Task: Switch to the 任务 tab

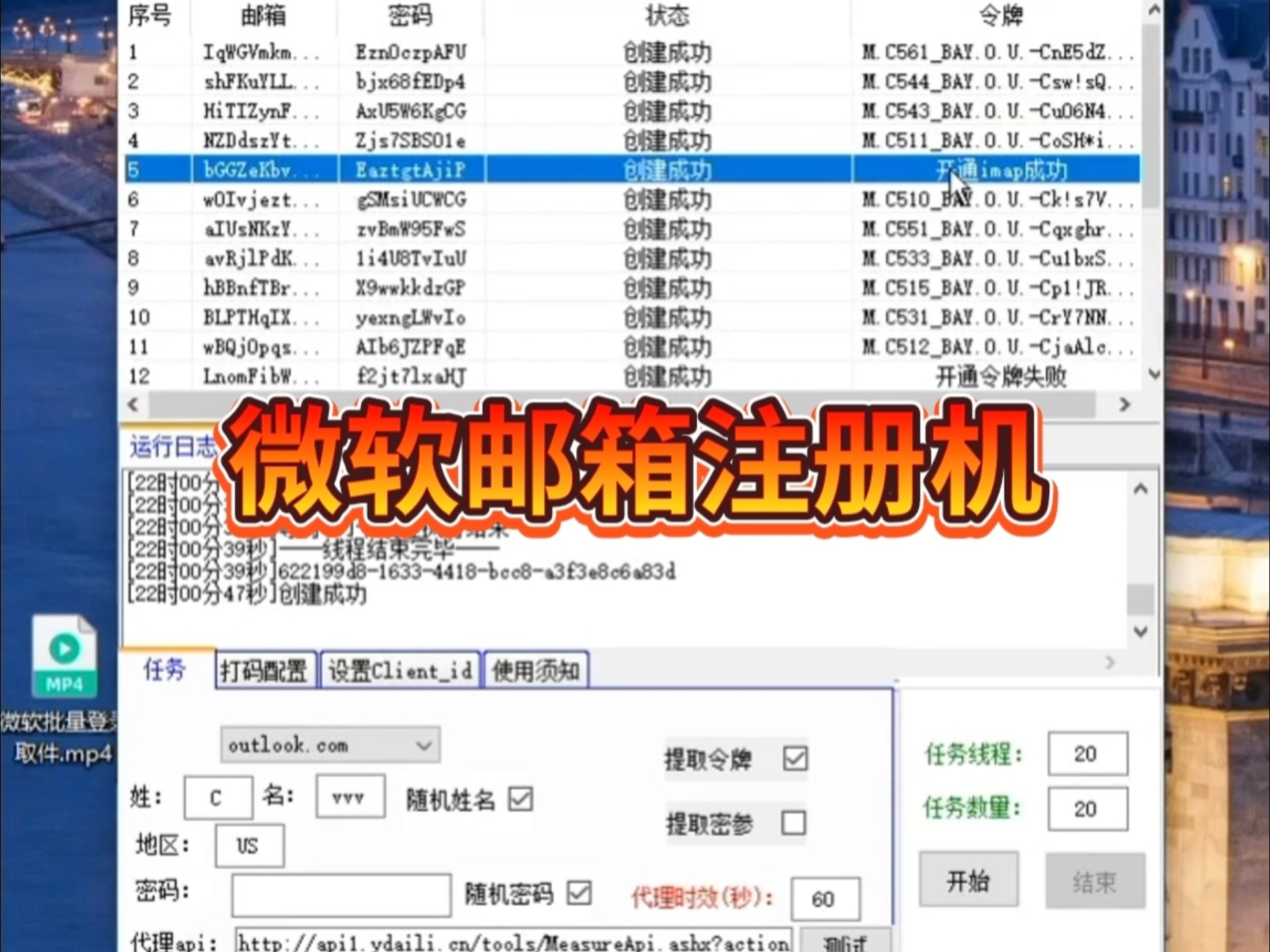Action: pos(165,669)
